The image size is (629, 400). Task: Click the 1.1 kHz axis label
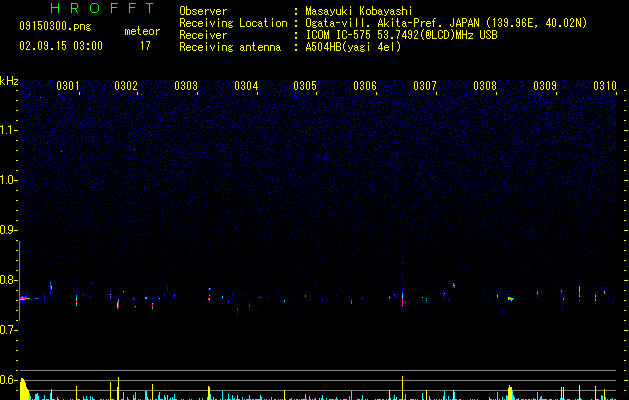click(x=8, y=130)
